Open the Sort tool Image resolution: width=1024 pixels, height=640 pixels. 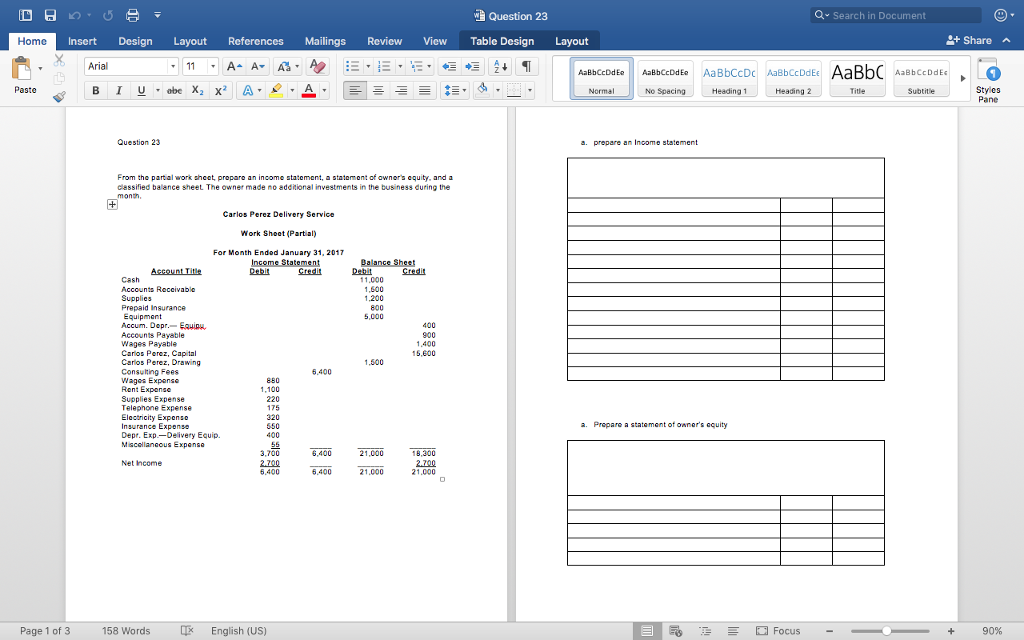[x=499, y=66]
